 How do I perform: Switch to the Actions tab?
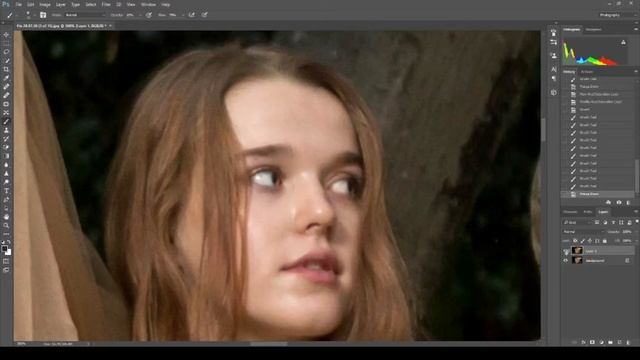[x=587, y=71]
